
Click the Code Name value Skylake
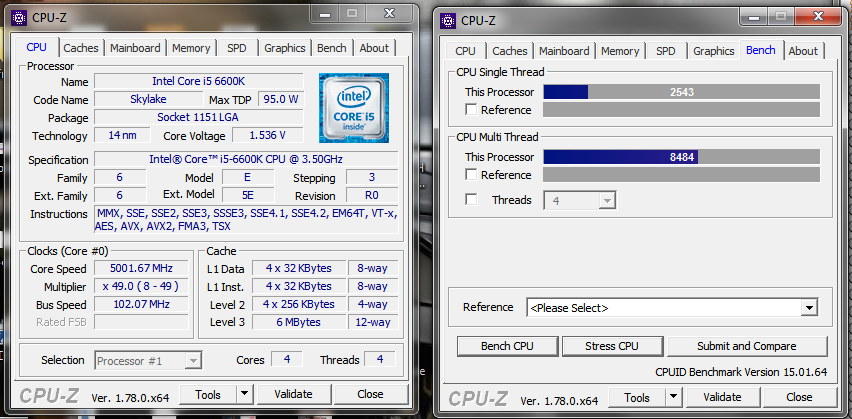point(148,99)
